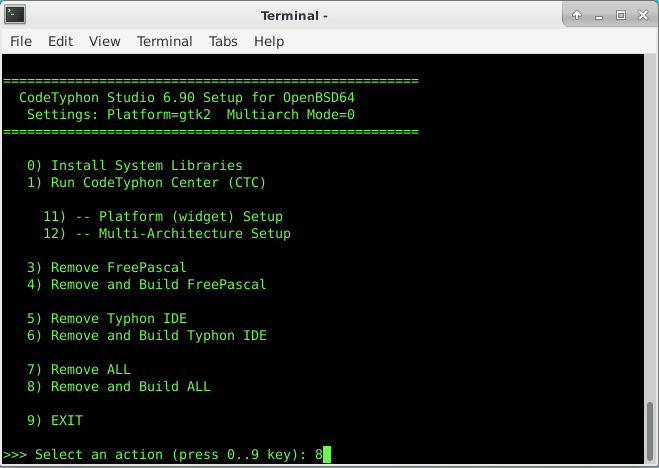Click the green cursor block at the prompt

327,454
